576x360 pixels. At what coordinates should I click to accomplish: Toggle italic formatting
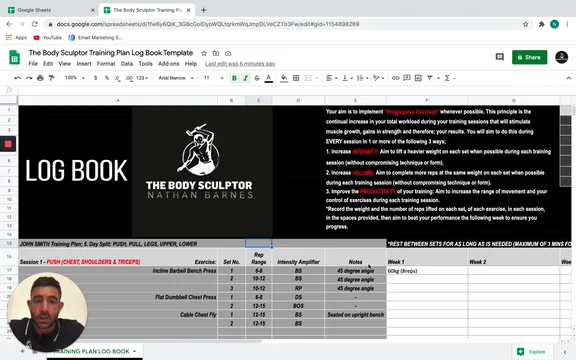[245, 78]
